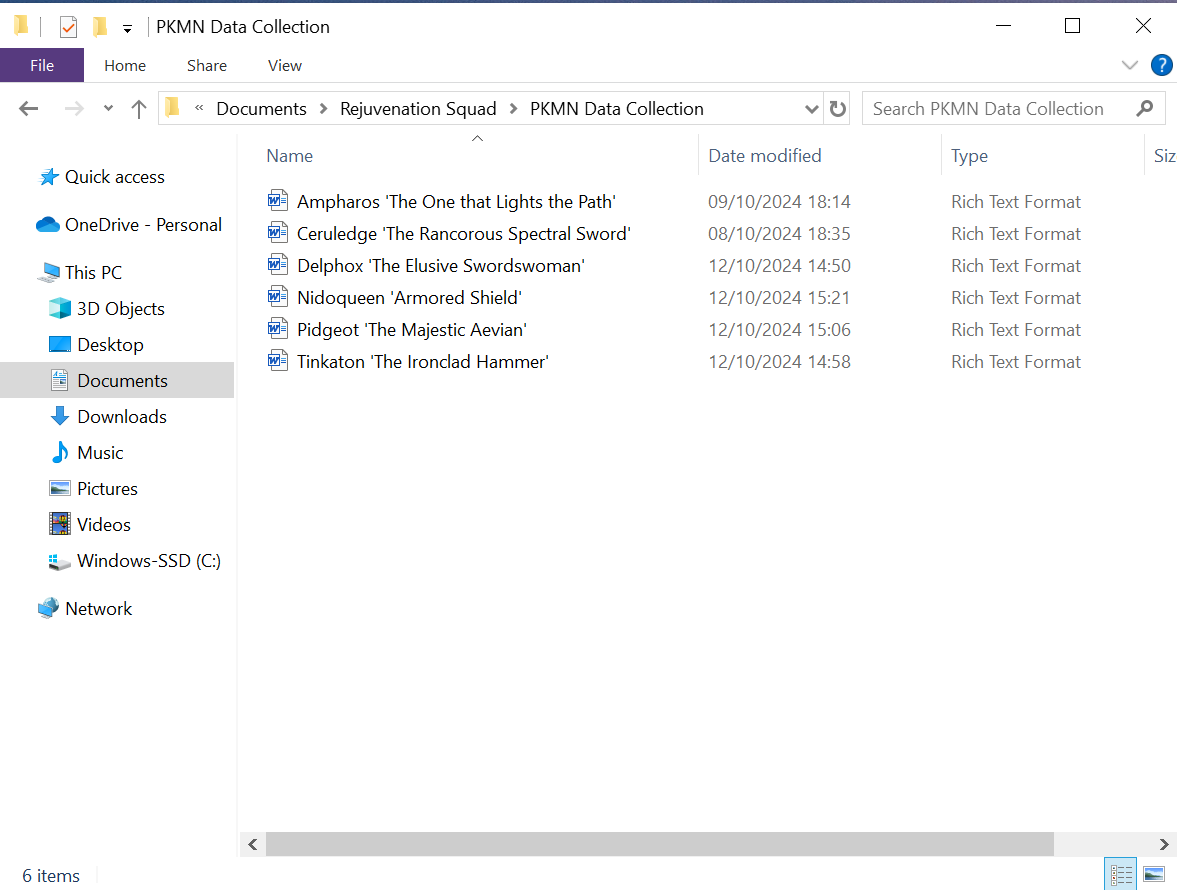Click the Music note icon
Image resolution: width=1177 pixels, height=890 pixels.
[59, 452]
